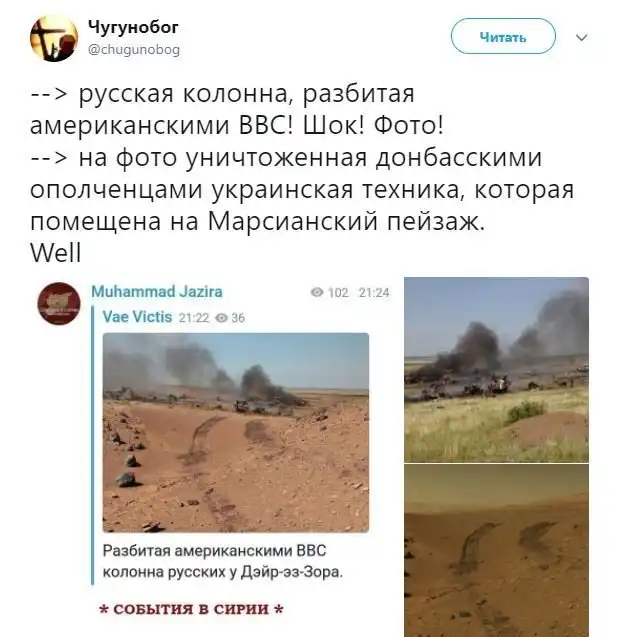Screen dimensions: 623x637
Task: Click the blue forwarded-message quote bar
Action: tap(93, 446)
